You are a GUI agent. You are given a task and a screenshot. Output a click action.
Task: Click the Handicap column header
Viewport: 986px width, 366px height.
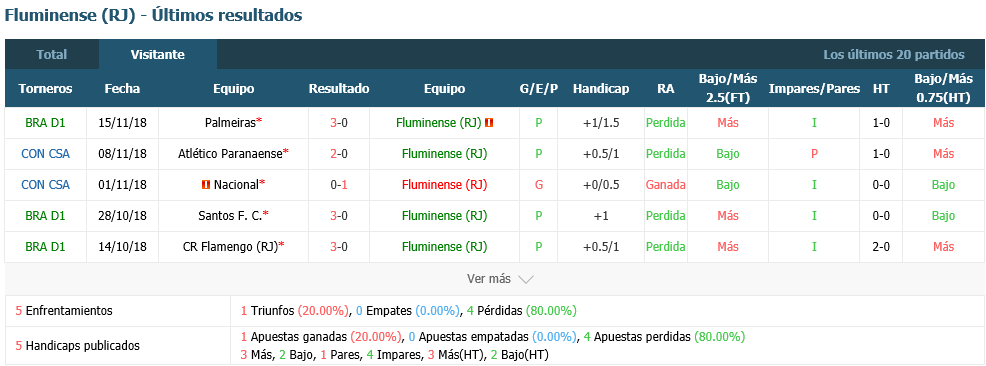(601, 89)
